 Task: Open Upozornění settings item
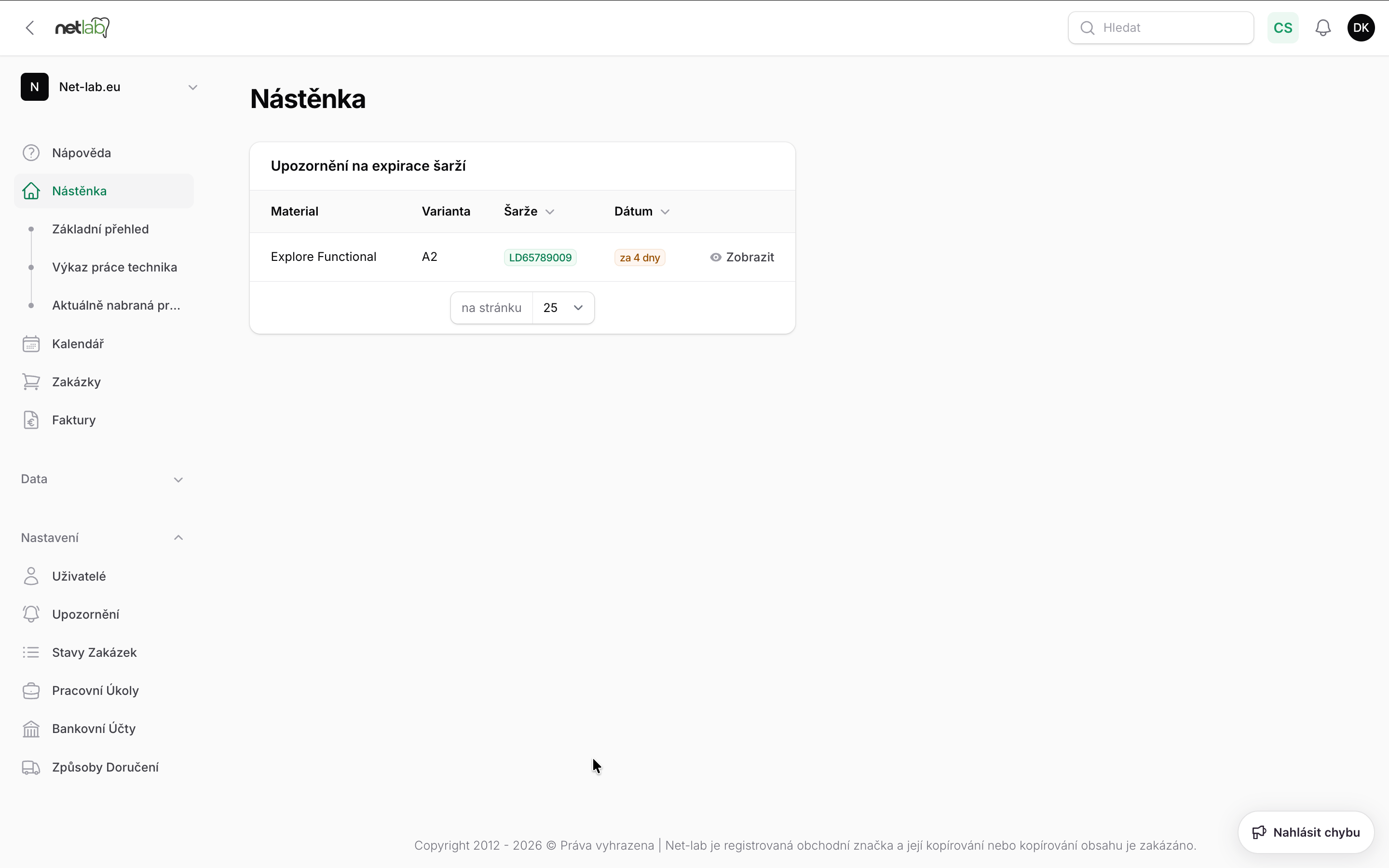[104, 614]
